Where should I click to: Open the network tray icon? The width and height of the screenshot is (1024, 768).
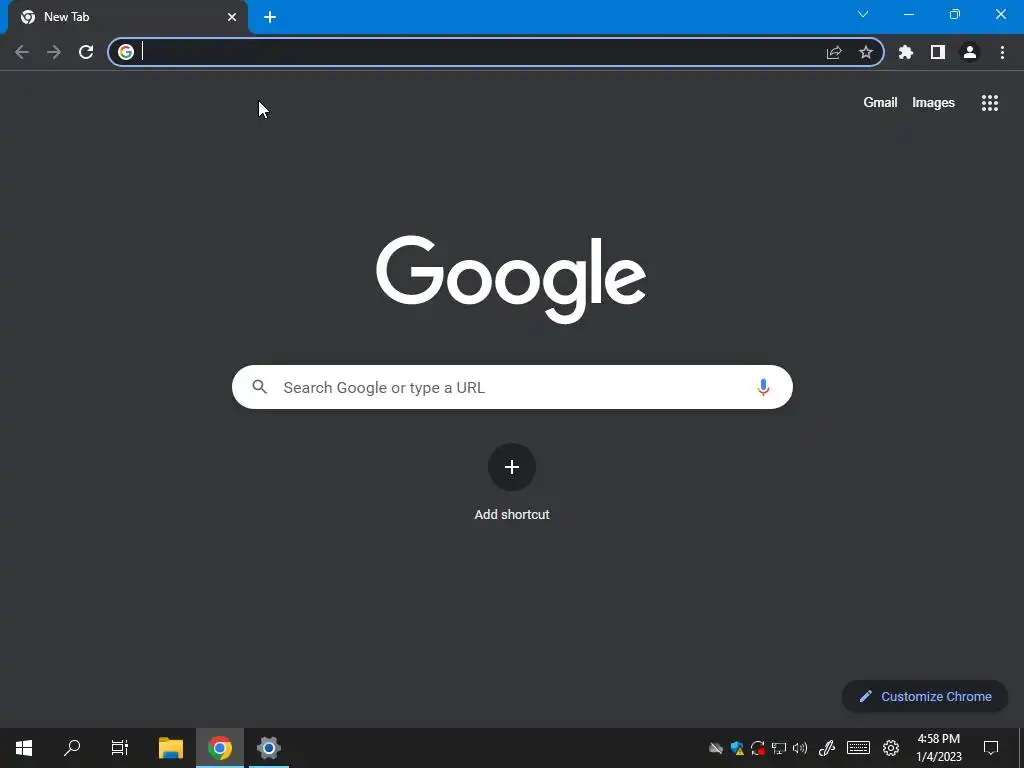(x=779, y=748)
